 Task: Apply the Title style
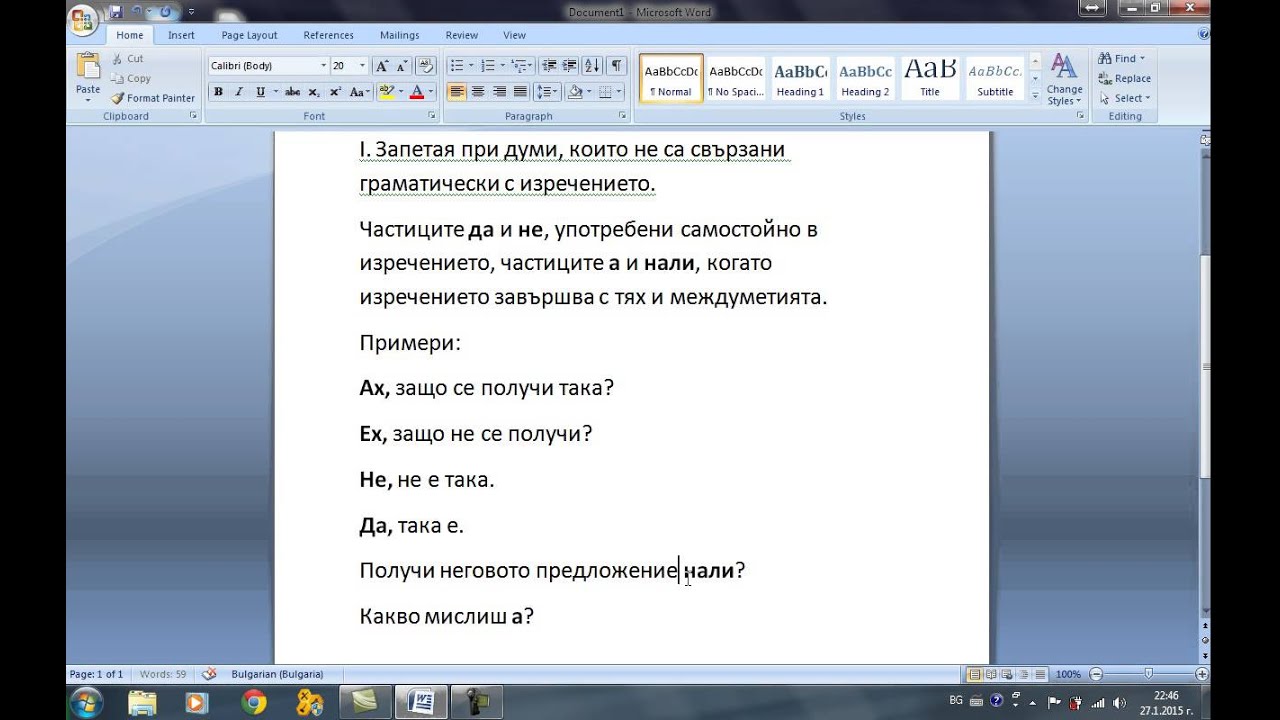click(930, 78)
